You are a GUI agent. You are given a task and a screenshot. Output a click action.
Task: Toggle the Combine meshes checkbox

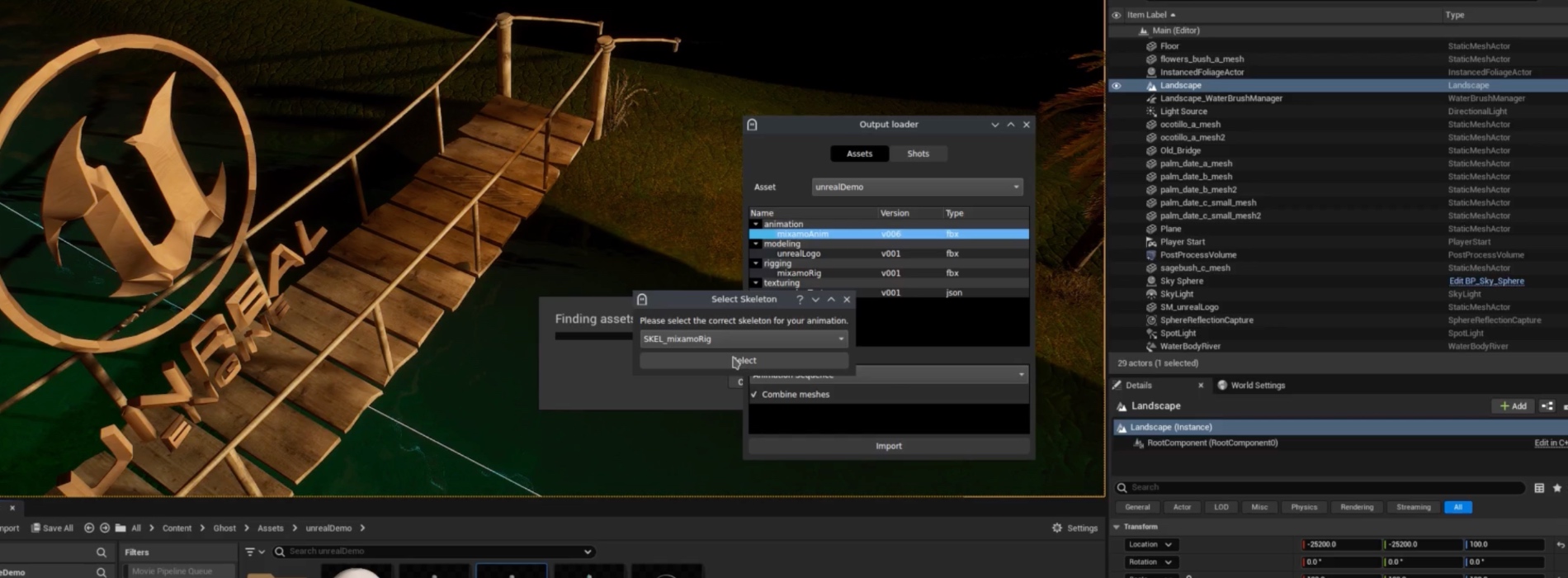click(754, 395)
